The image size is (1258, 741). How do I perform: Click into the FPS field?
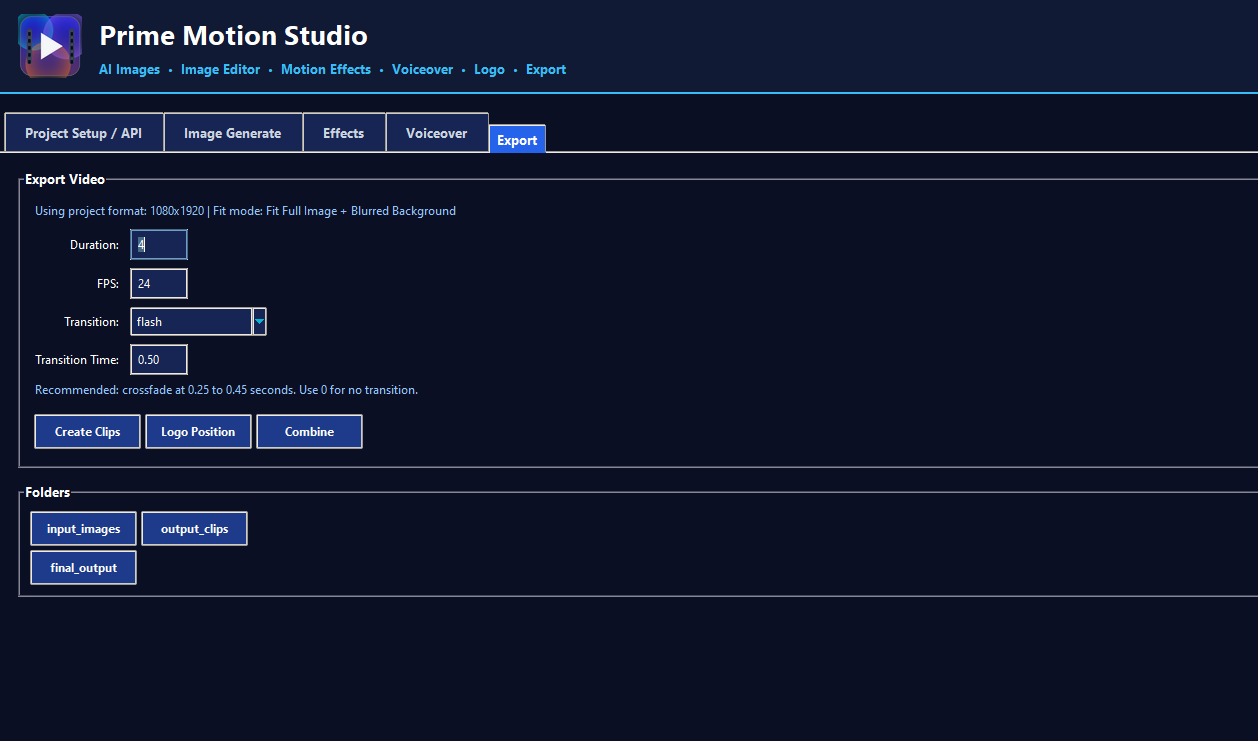tap(159, 284)
